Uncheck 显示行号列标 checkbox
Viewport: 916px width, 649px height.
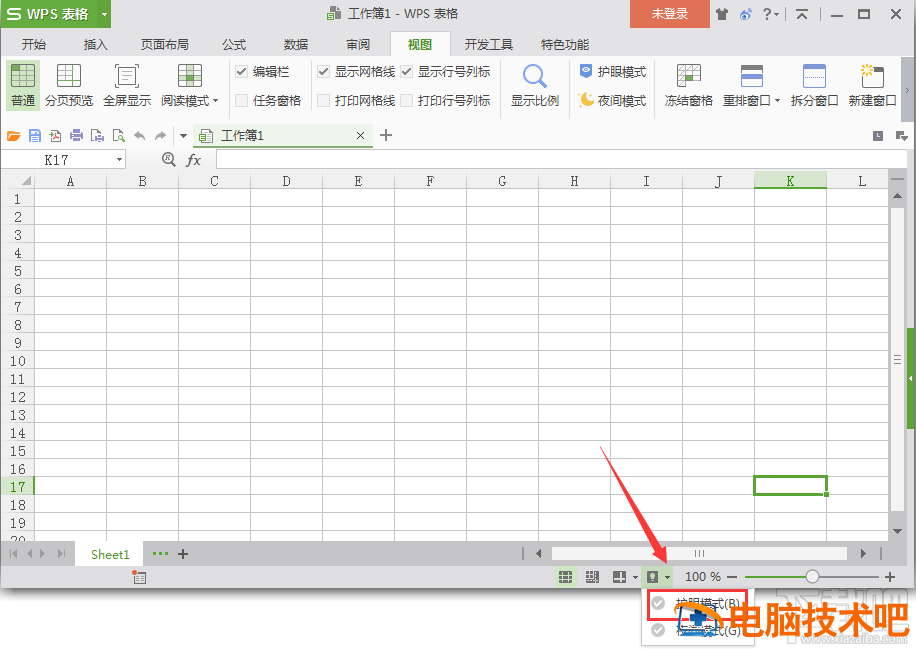point(407,71)
